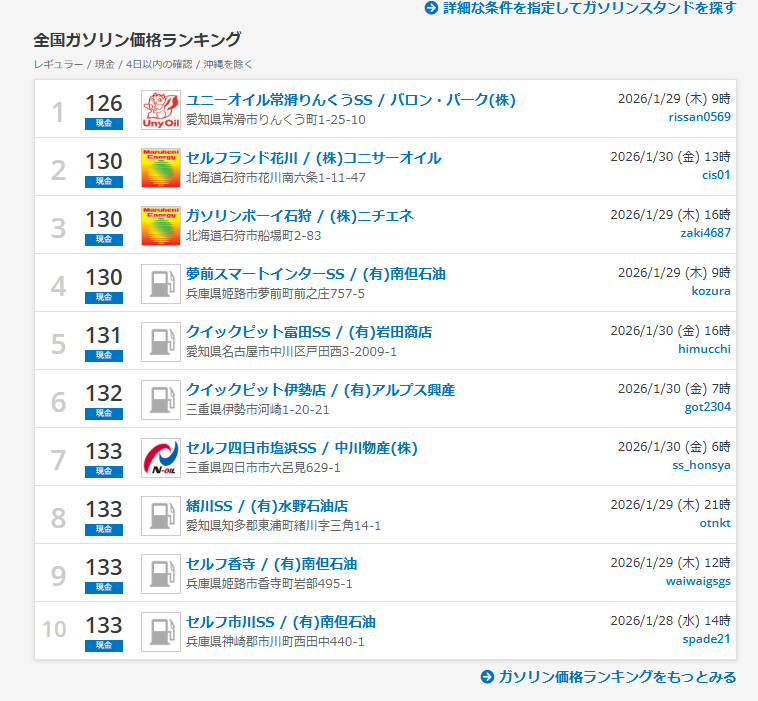Click timestamp 2026/1/30 (金) 13時
This screenshot has height=701, width=758.
click(x=671, y=157)
